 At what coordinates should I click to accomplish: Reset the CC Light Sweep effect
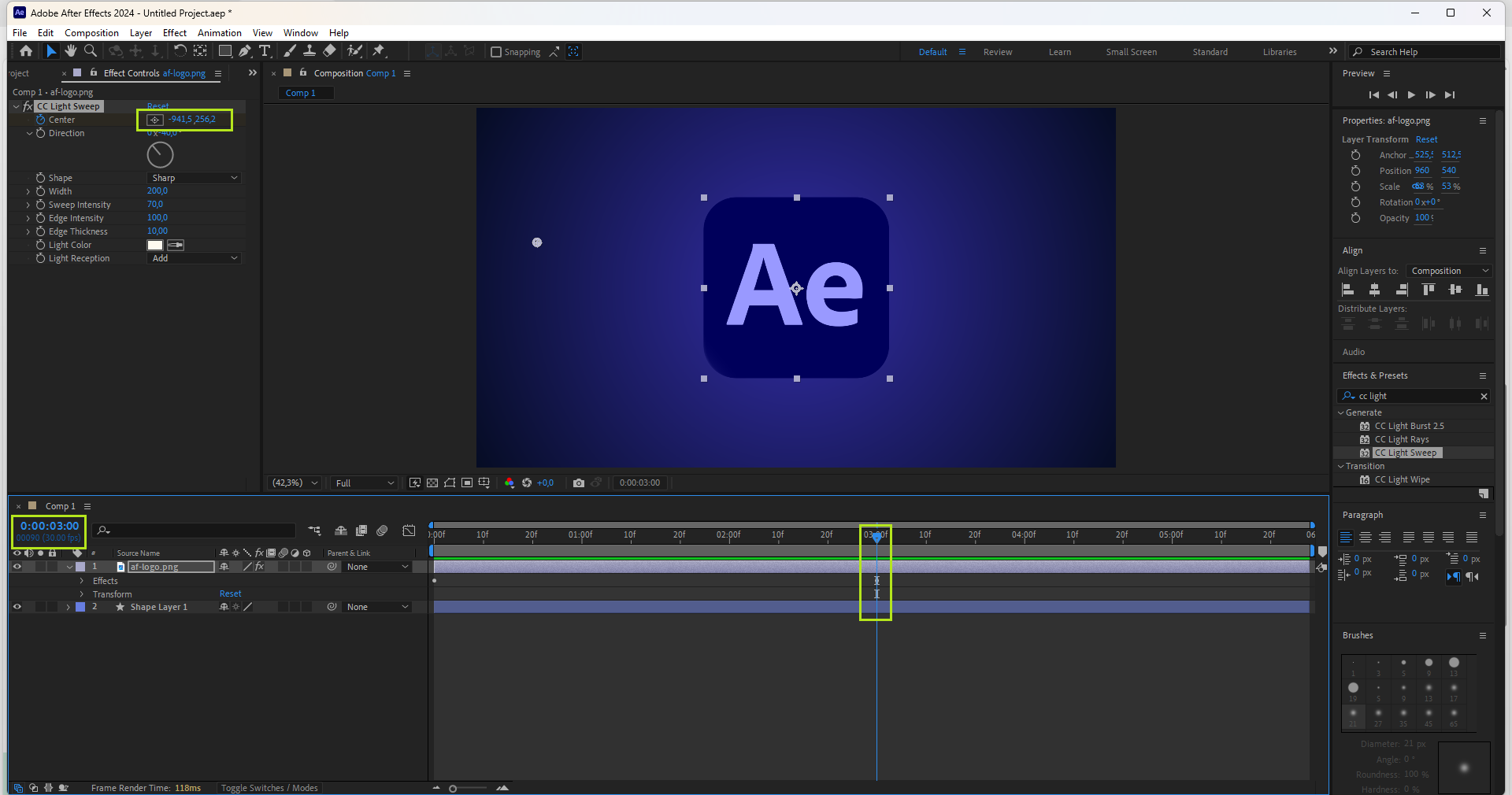click(x=157, y=106)
